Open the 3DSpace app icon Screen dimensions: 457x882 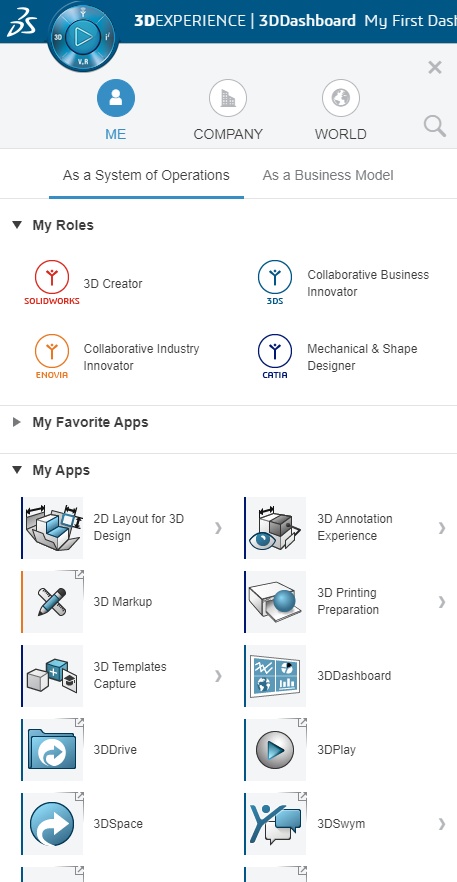click(x=52, y=824)
